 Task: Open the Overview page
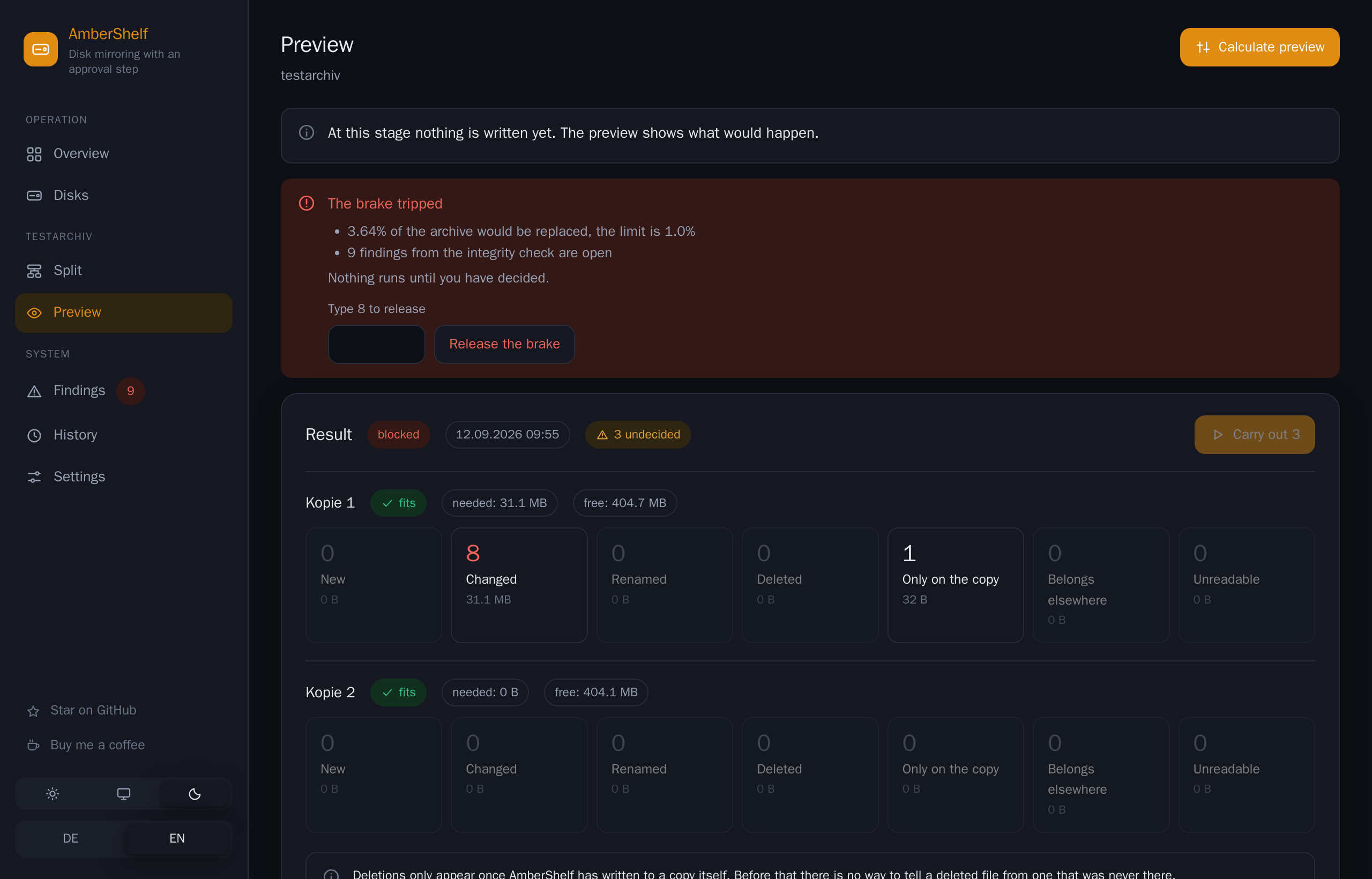tap(124, 154)
